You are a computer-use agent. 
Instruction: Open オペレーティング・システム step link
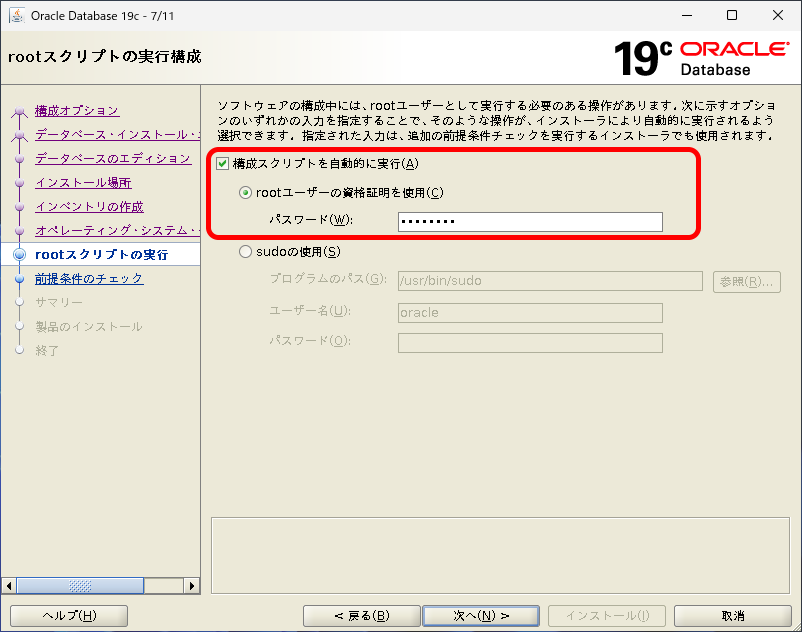coord(117,231)
